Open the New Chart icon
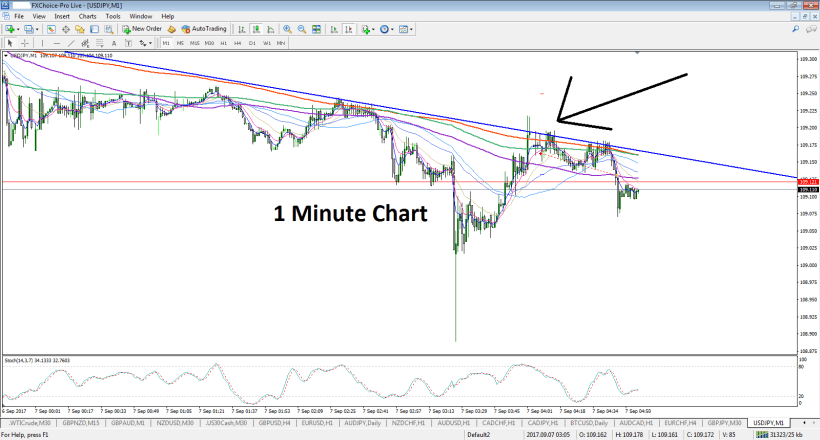Image resolution: width=820 pixels, height=440 pixels. click(x=9, y=29)
